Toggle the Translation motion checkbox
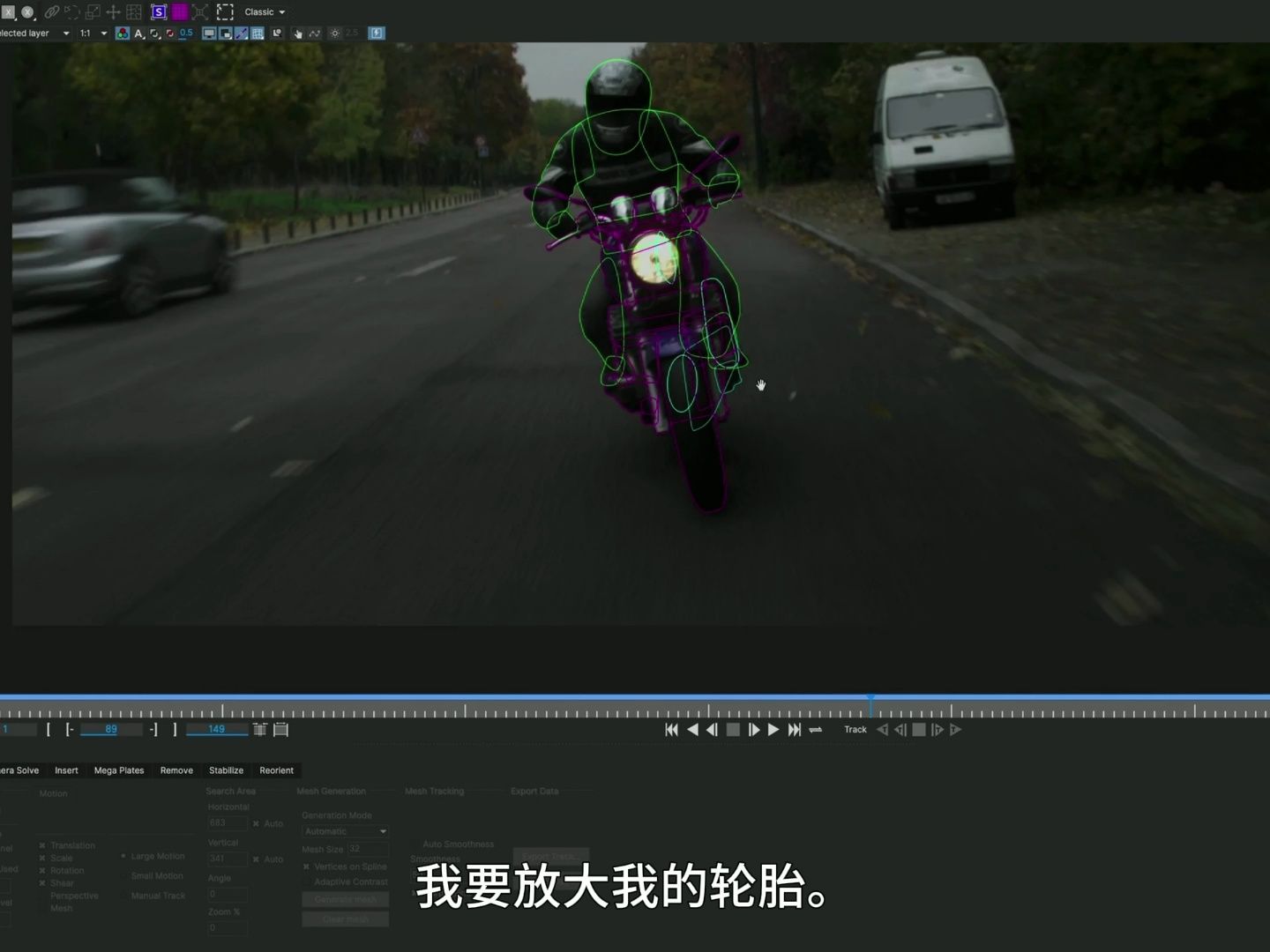 [x=42, y=845]
